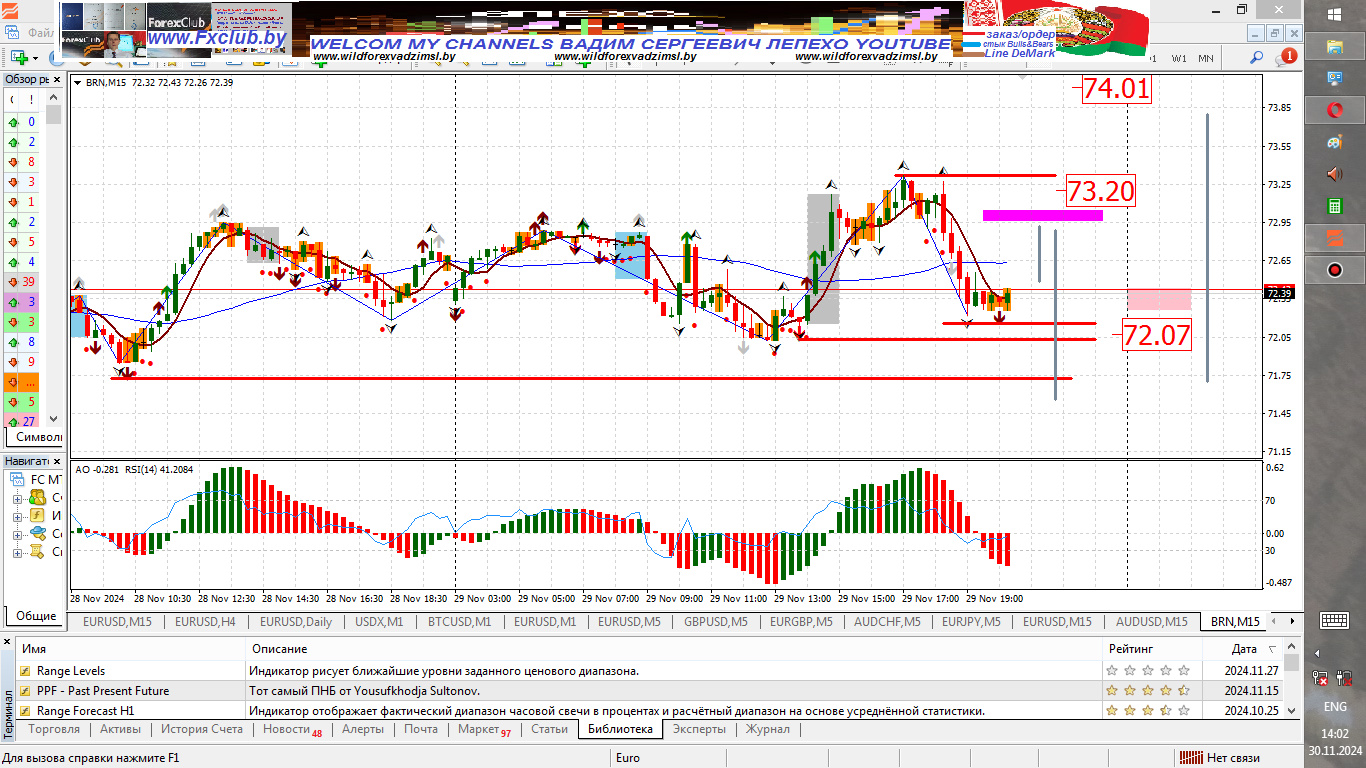The image size is (1366, 768).
Task: Select the active BRN,M15 chart tab
Action: click(x=1235, y=621)
